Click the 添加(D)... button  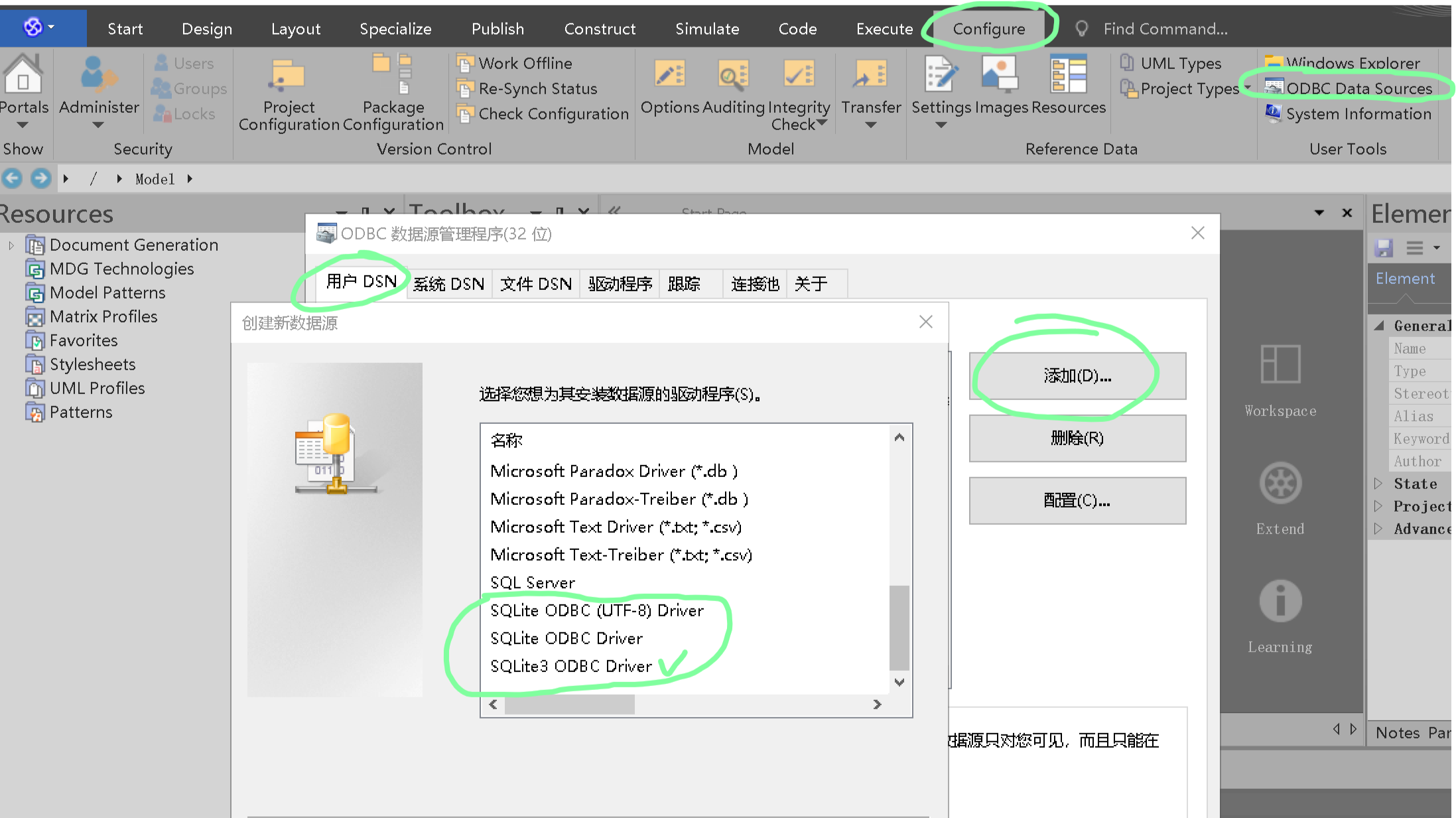[x=1077, y=375]
